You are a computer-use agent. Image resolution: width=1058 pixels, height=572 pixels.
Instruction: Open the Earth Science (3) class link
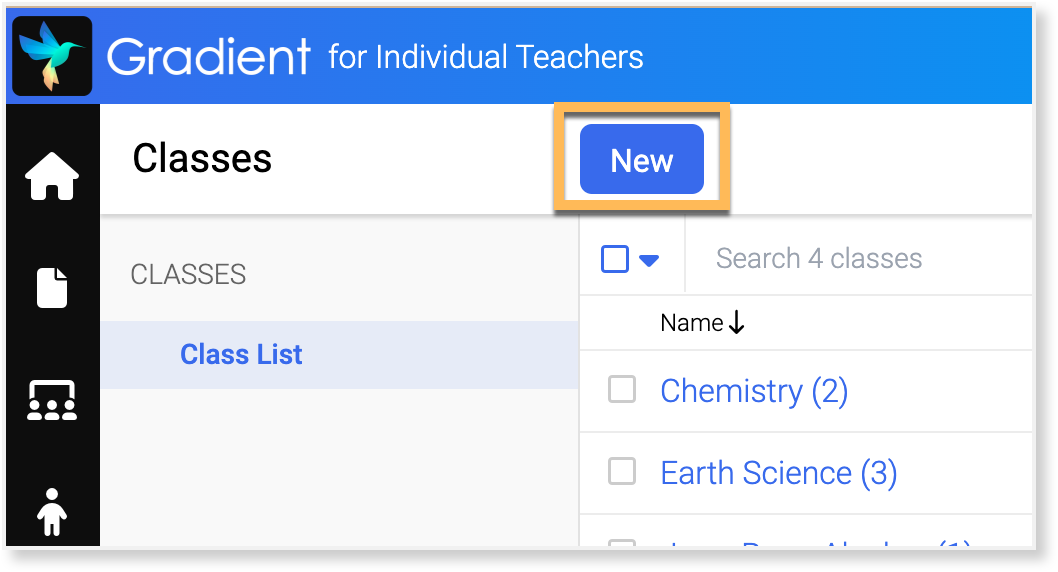point(778,473)
